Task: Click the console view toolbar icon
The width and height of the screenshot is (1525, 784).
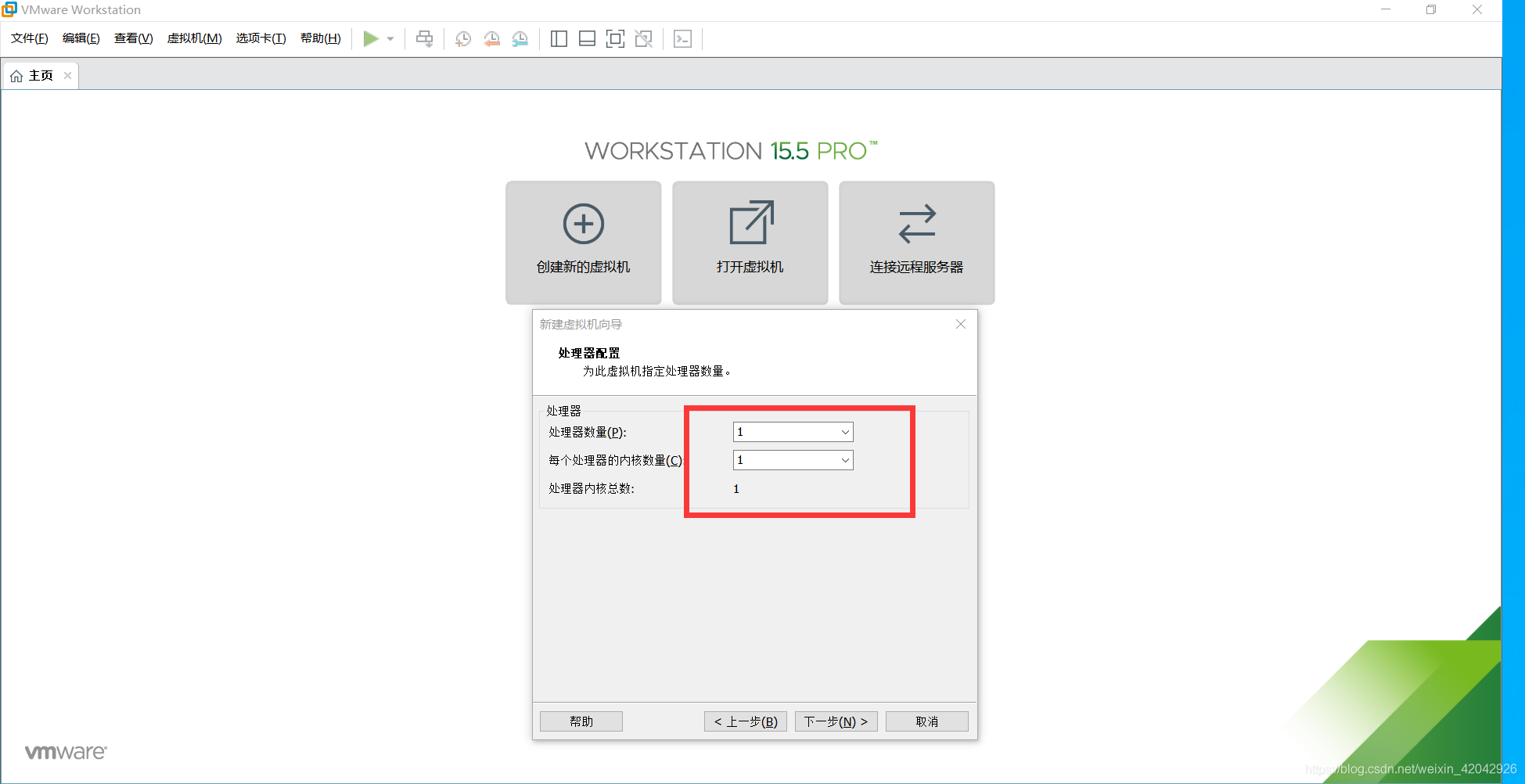Action: pos(682,38)
